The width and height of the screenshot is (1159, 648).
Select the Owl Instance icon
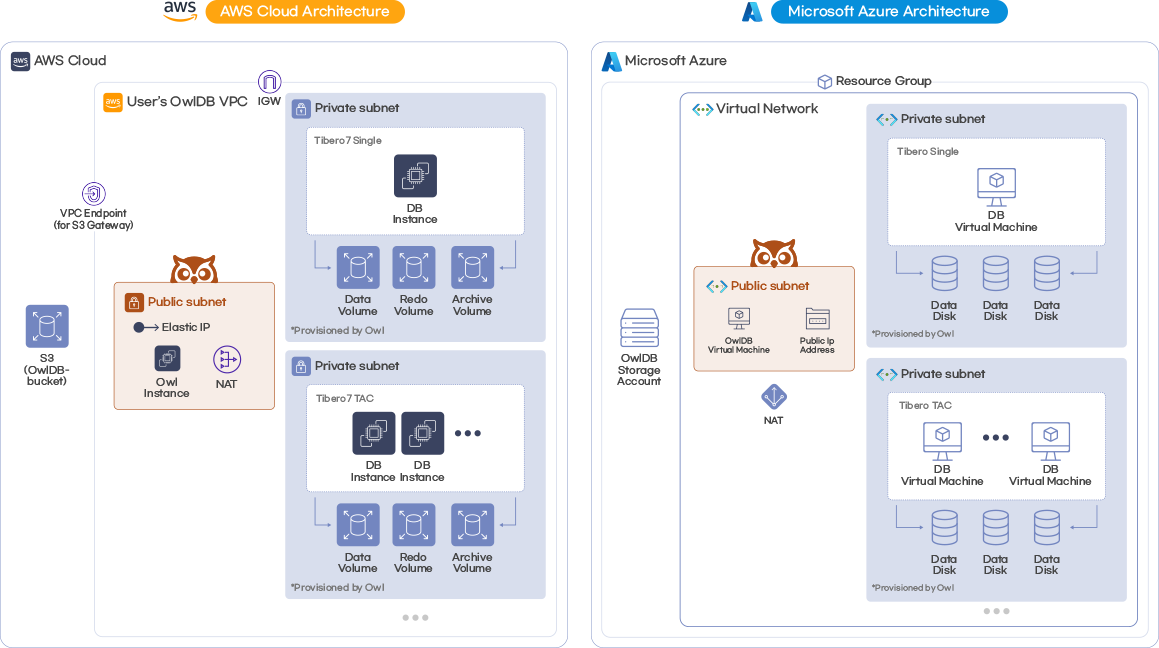167,358
